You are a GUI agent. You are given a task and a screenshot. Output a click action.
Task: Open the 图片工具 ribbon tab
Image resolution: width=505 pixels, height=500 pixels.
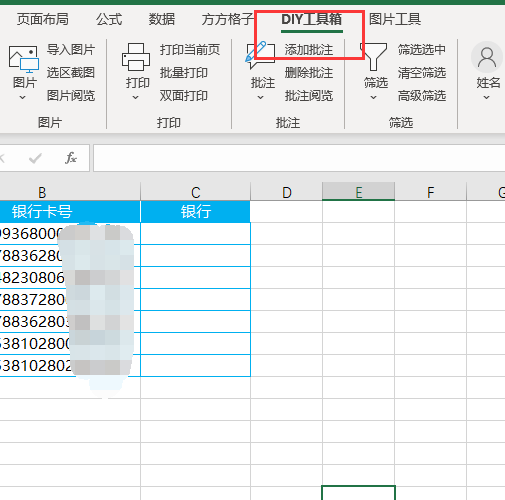(395, 19)
